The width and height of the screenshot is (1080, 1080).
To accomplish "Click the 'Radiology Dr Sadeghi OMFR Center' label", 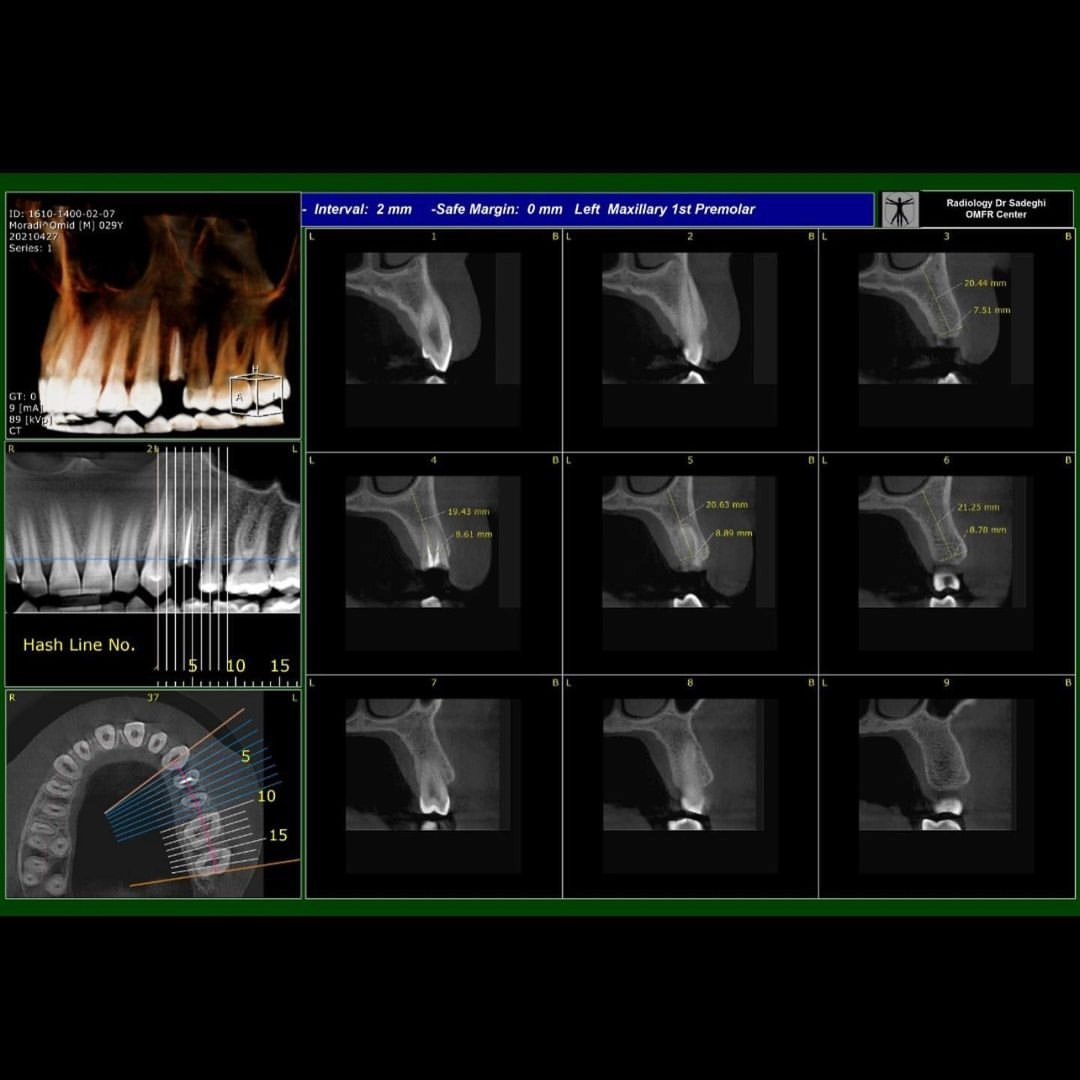I will click(996, 209).
